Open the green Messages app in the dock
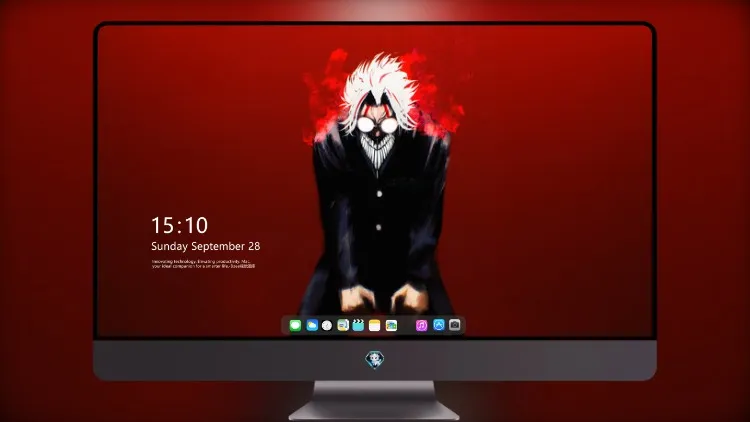This screenshot has height=422, width=750. 295,325
